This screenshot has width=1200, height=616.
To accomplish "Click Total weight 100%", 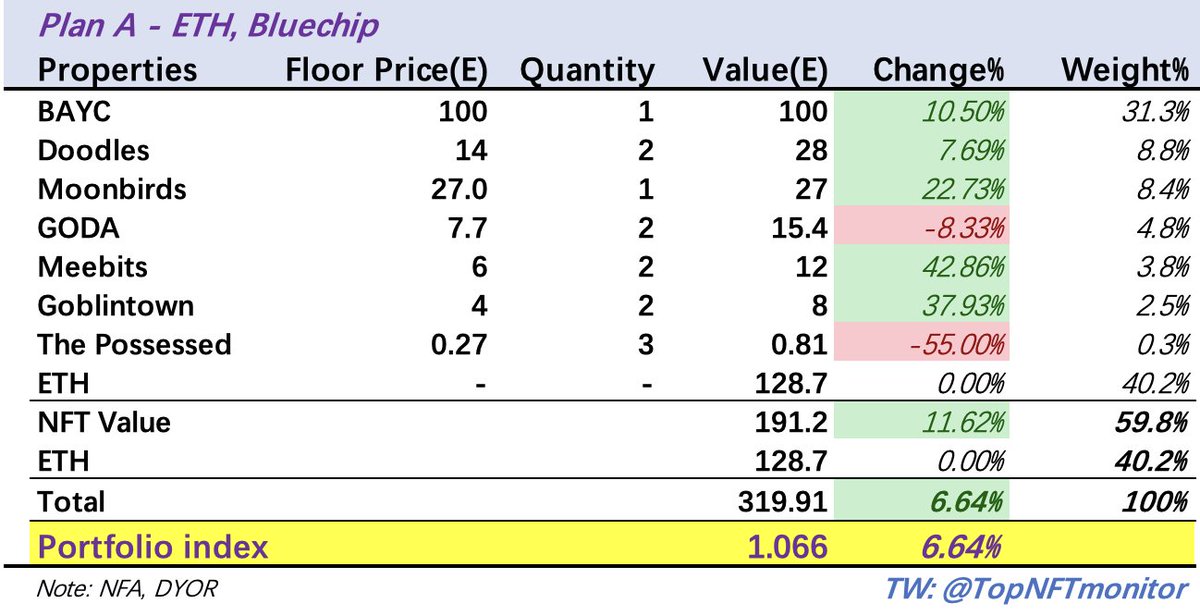I will point(1155,500).
